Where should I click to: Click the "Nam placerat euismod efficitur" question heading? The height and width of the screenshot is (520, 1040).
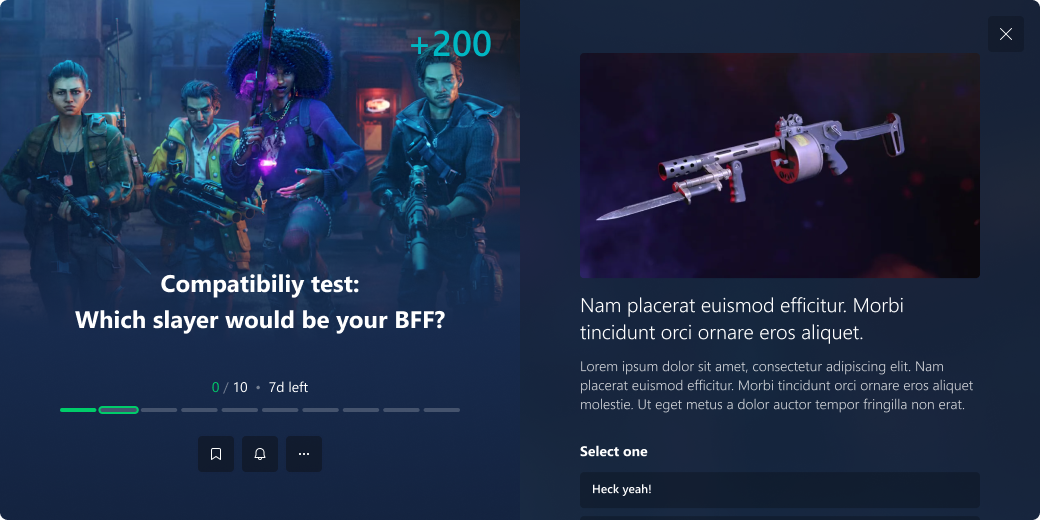742,319
